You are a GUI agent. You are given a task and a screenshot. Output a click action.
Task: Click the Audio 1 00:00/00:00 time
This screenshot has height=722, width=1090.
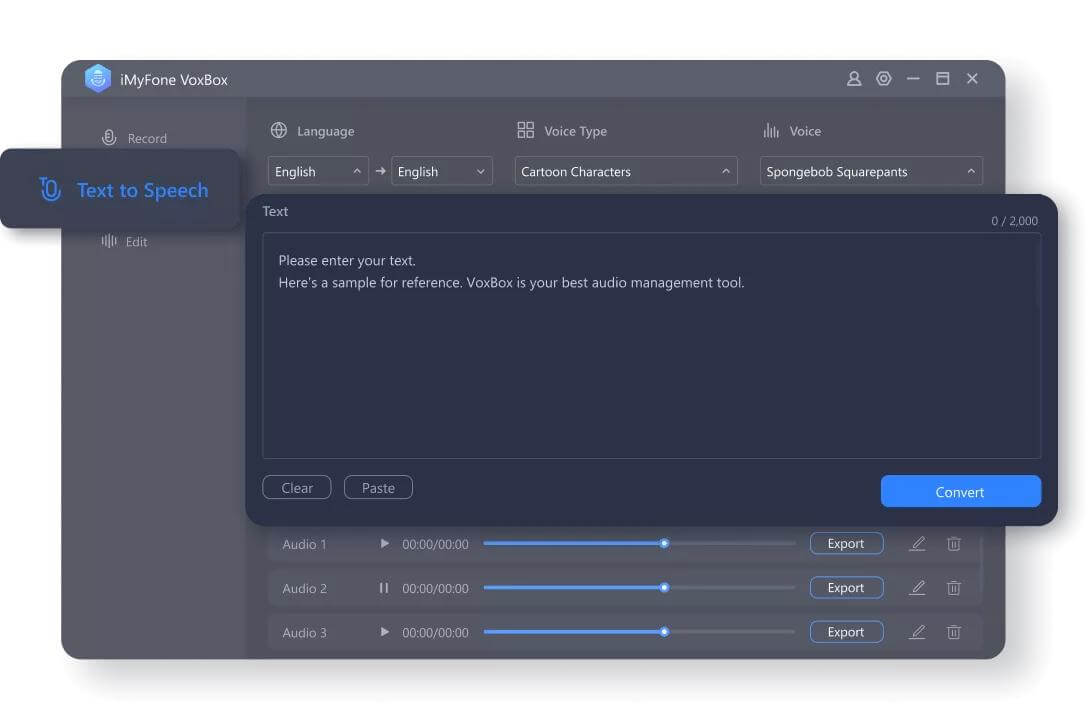pos(435,544)
